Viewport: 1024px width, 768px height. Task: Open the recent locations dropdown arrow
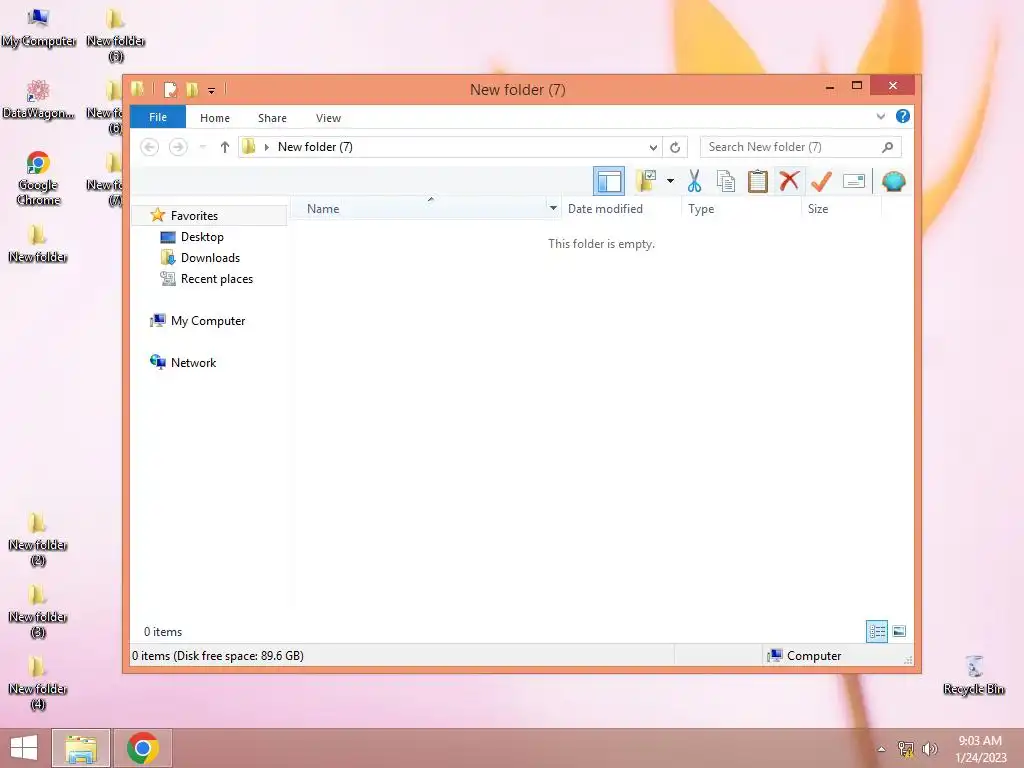coord(203,147)
